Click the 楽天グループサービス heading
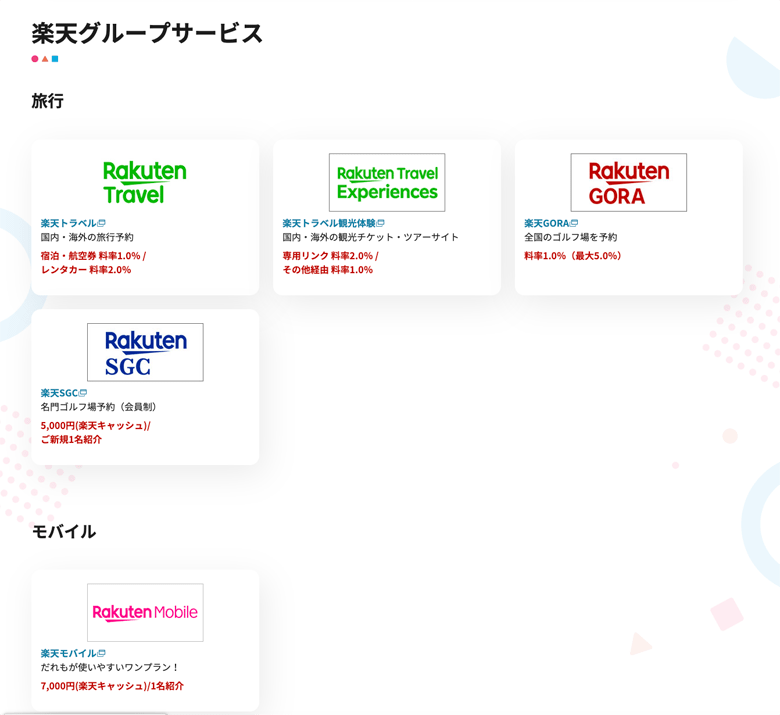780x715 pixels. pos(147,33)
